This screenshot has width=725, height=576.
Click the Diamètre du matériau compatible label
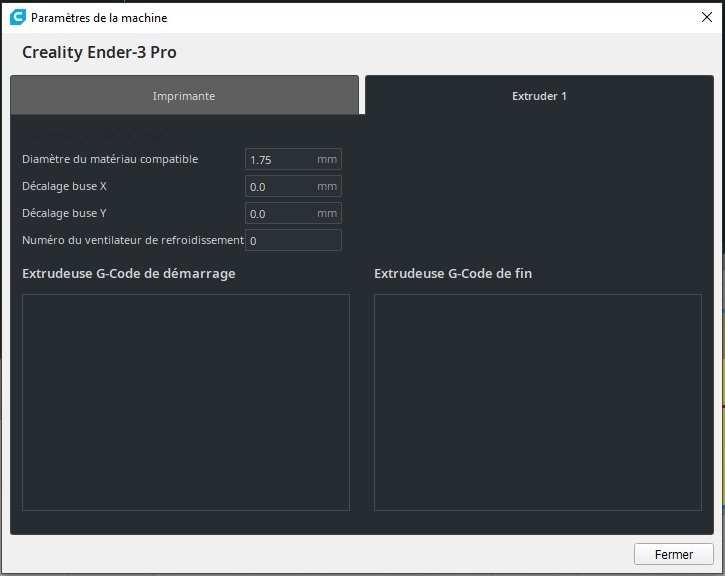coord(110,159)
